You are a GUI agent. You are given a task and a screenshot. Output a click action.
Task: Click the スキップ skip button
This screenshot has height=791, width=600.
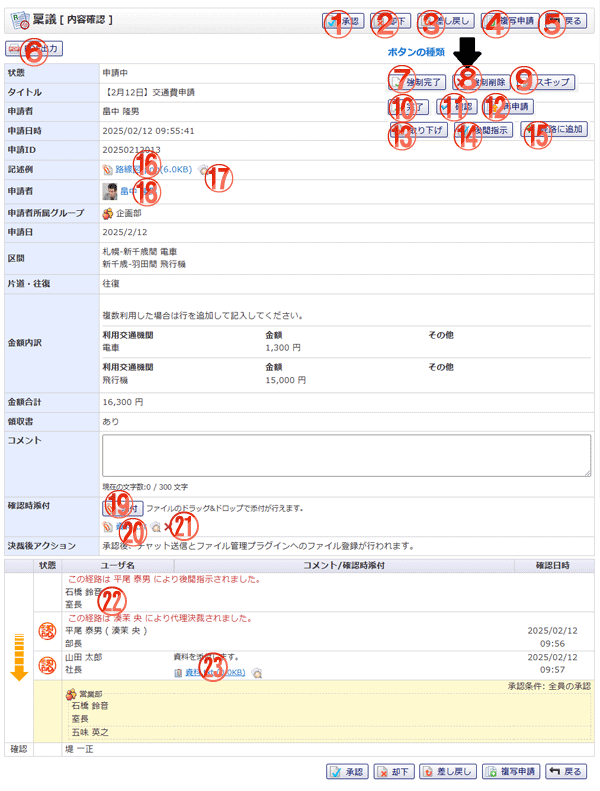click(546, 82)
